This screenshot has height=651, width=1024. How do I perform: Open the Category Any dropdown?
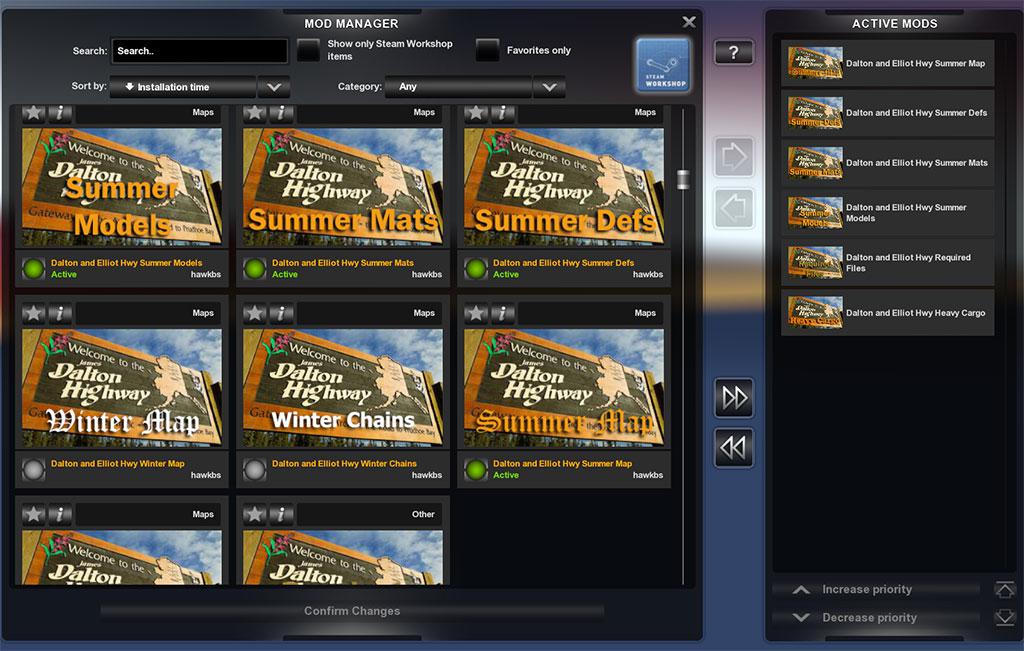coord(458,87)
